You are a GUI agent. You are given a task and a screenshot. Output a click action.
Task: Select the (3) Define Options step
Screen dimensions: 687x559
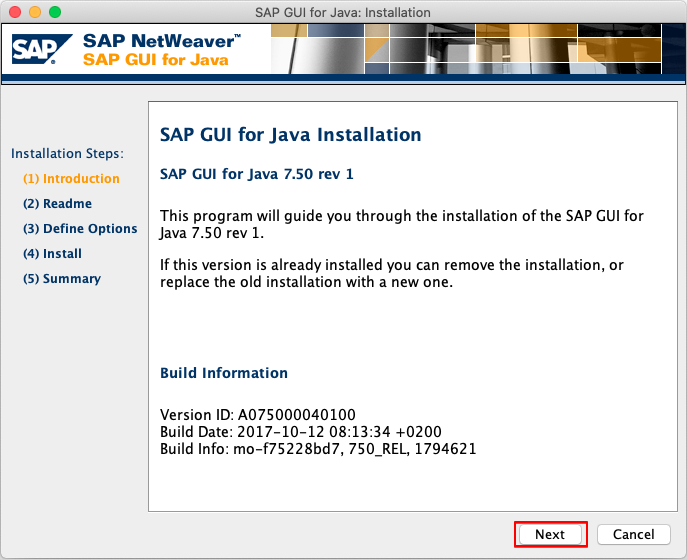pos(80,229)
